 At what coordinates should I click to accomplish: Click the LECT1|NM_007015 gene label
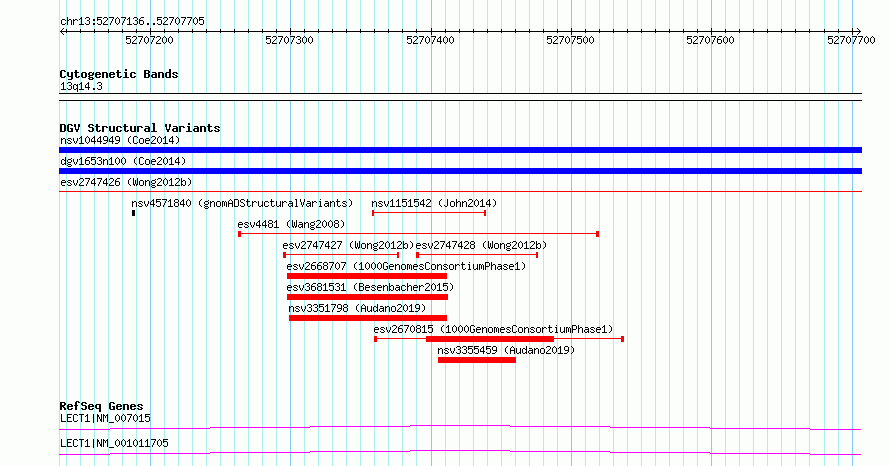pyautogui.click(x=106, y=418)
